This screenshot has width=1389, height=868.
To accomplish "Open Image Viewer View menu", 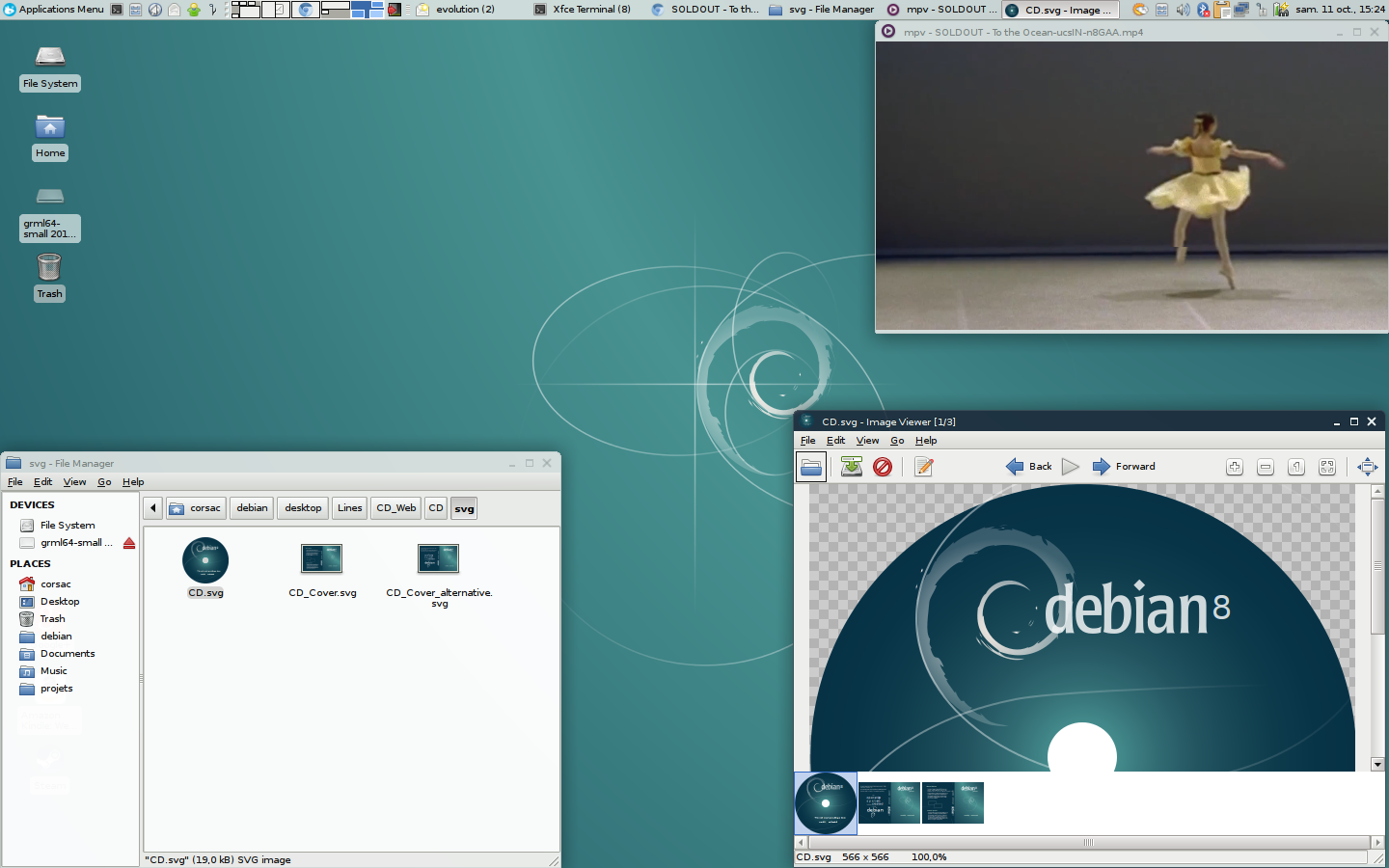I will point(867,441).
